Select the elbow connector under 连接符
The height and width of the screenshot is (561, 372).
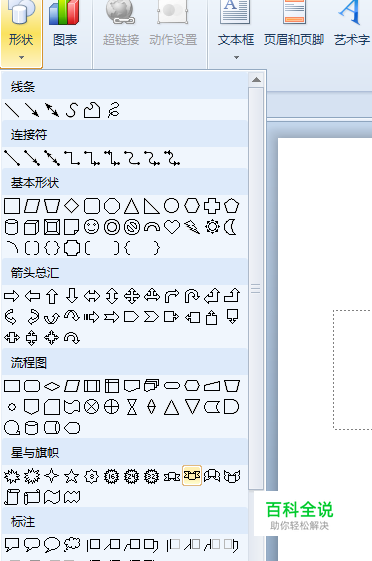pyautogui.click(x=72, y=158)
